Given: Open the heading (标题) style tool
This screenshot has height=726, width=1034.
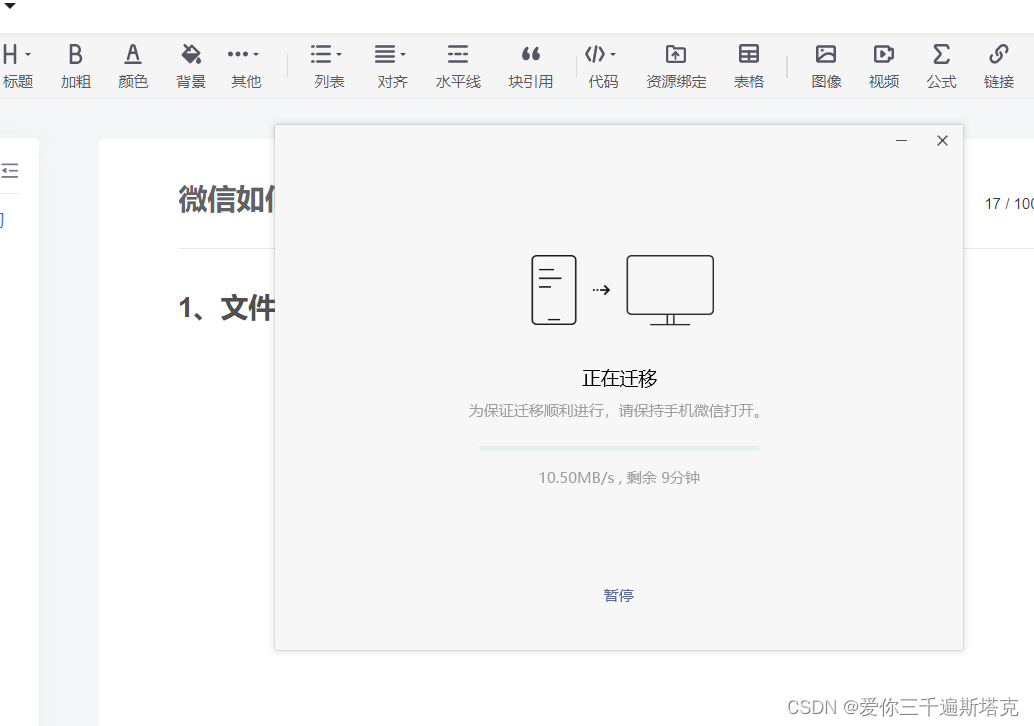Looking at the screenshot, I should [16, 66].
